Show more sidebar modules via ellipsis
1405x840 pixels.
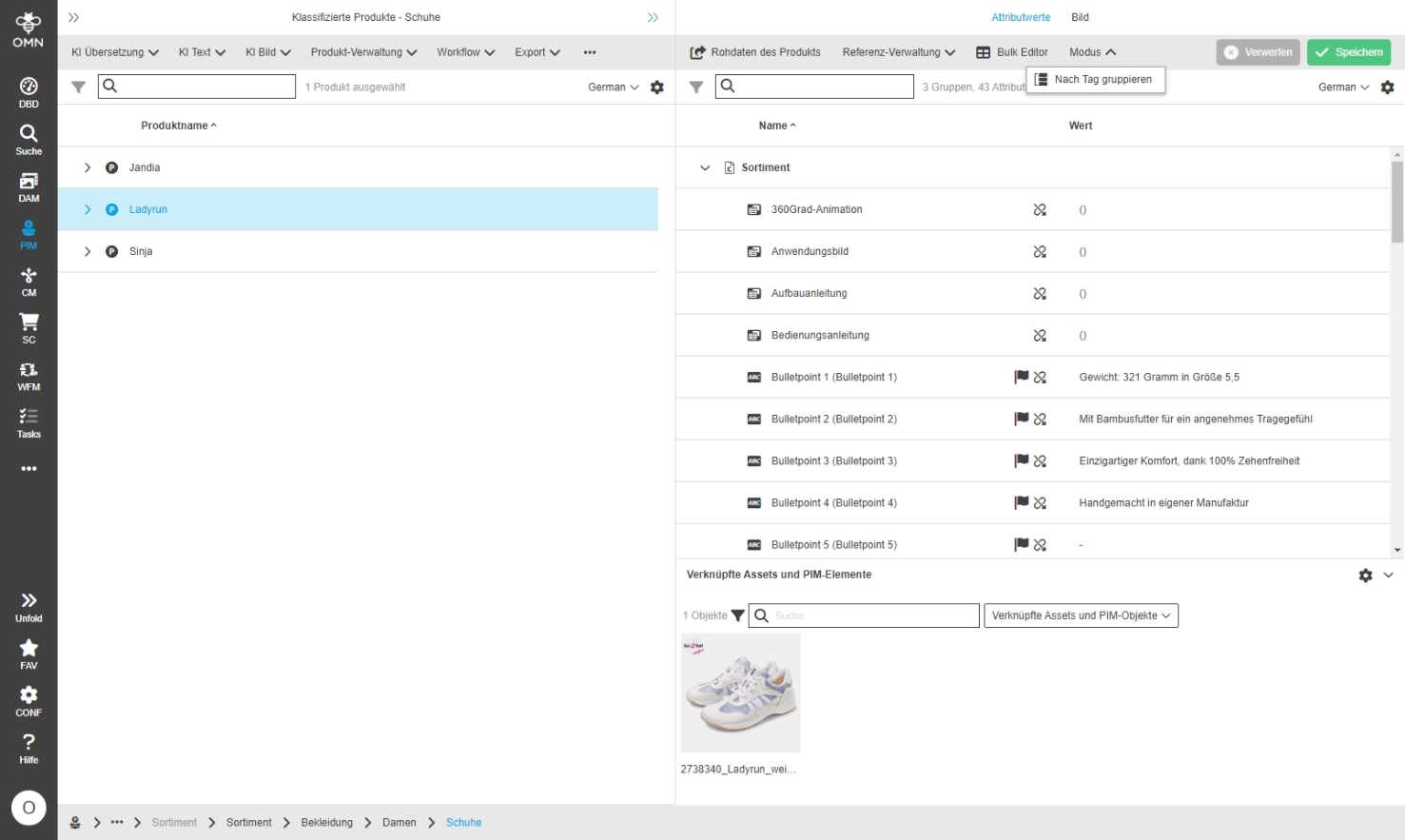[x=29, y=468]
